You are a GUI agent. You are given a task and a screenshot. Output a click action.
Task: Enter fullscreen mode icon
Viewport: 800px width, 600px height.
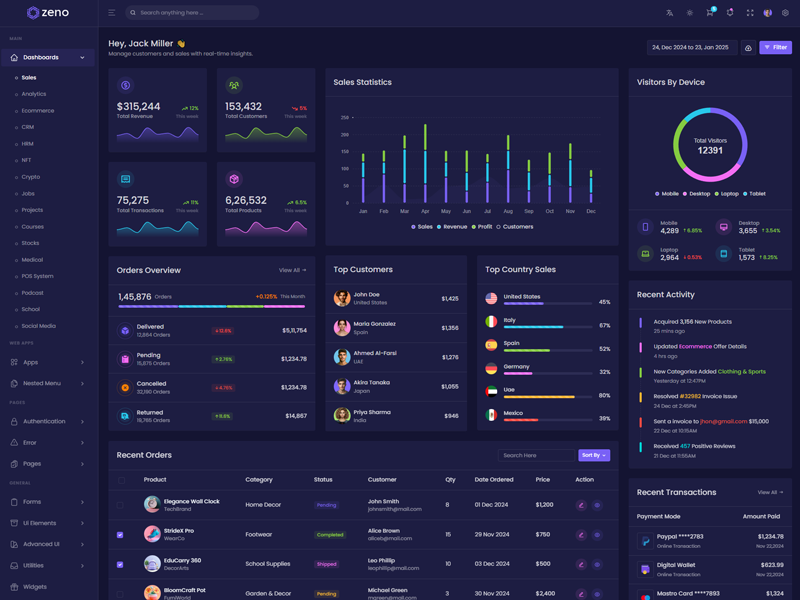750,13
